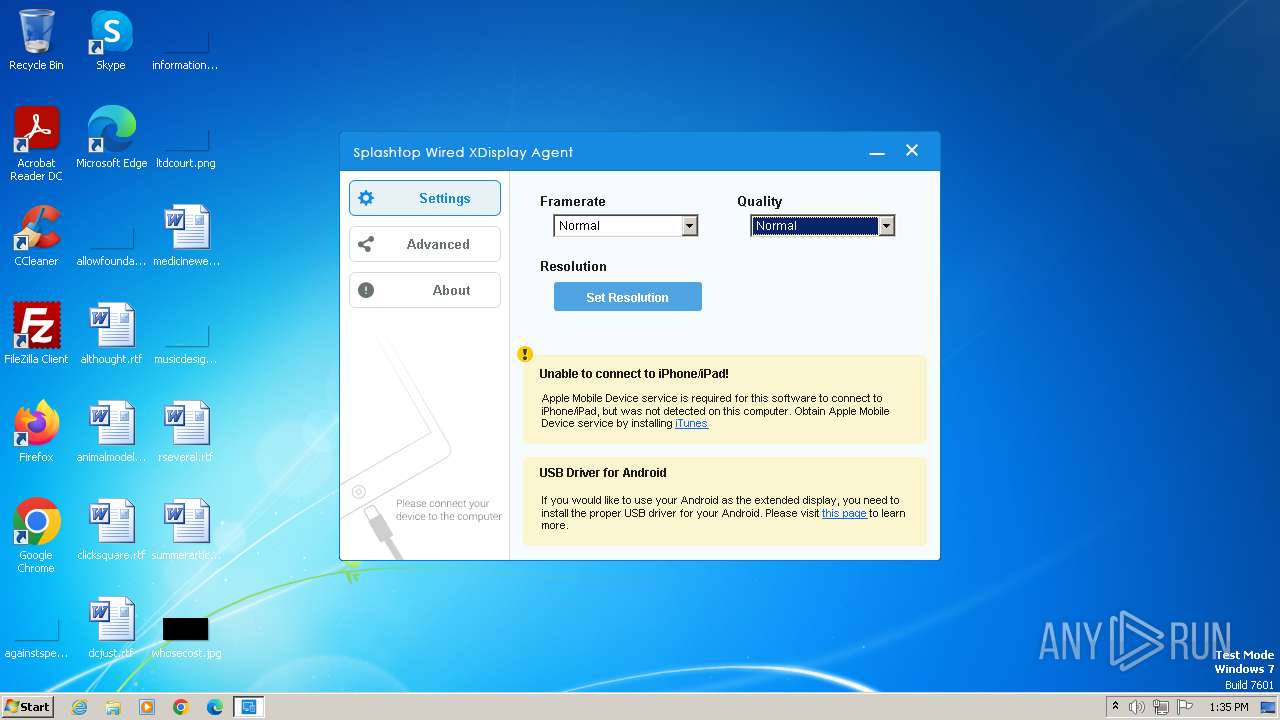The image size is (1280, 720).
Task: Open the volume speaker tray icon
Action: point(1137,707)
